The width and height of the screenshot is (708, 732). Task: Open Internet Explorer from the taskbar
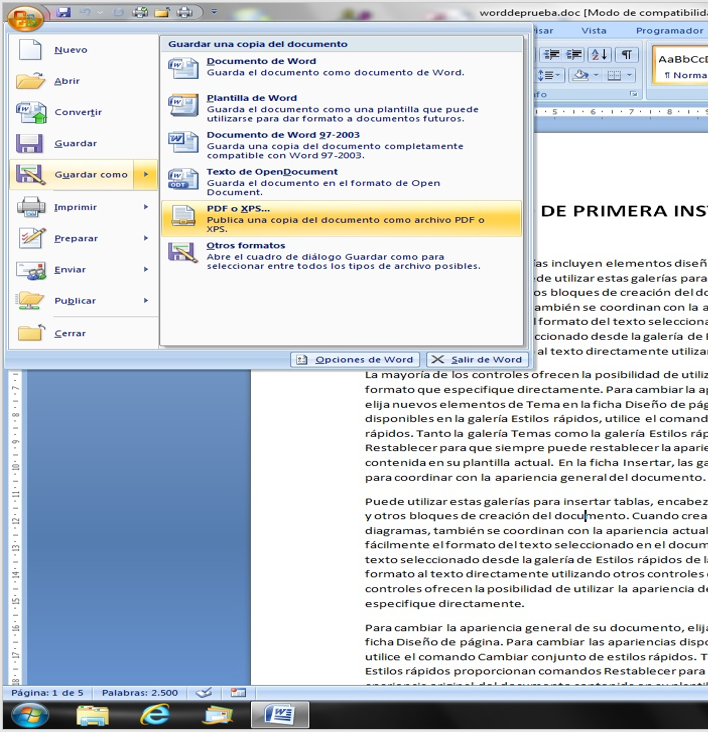click(x=155, y=715)
